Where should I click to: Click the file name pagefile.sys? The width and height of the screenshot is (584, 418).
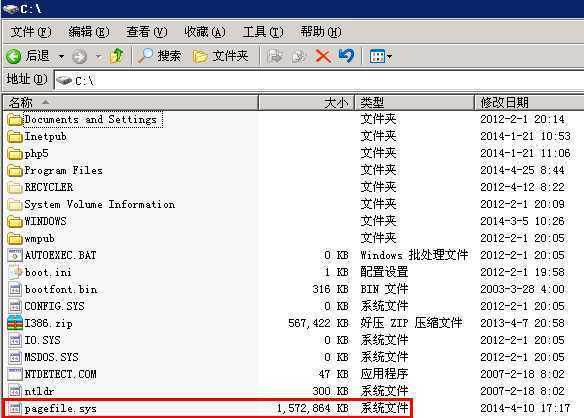(61, 409)
